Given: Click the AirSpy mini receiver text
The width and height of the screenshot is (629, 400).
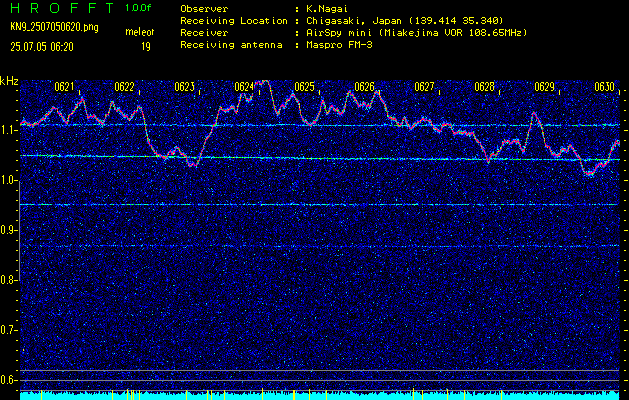Looking at the screenshot, I should click(x=416, y=33).
